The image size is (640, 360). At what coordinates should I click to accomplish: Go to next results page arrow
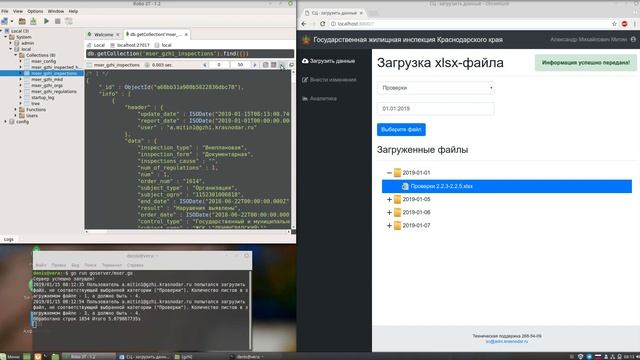tap(255, 65)
